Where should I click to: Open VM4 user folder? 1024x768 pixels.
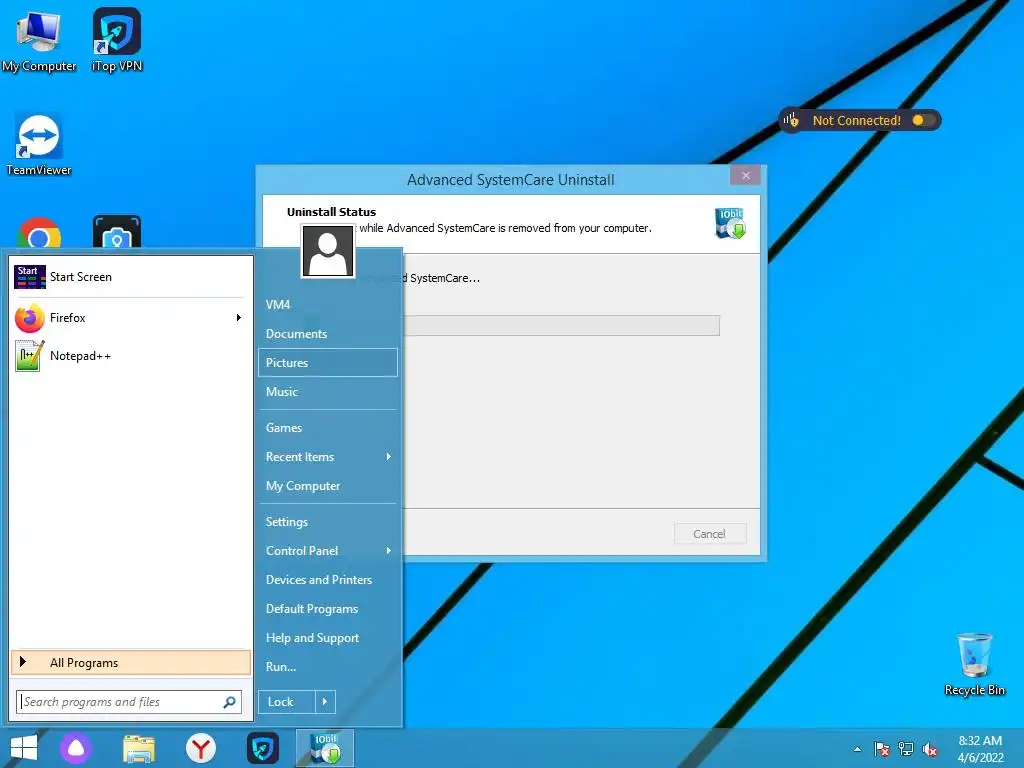point(327,304)
